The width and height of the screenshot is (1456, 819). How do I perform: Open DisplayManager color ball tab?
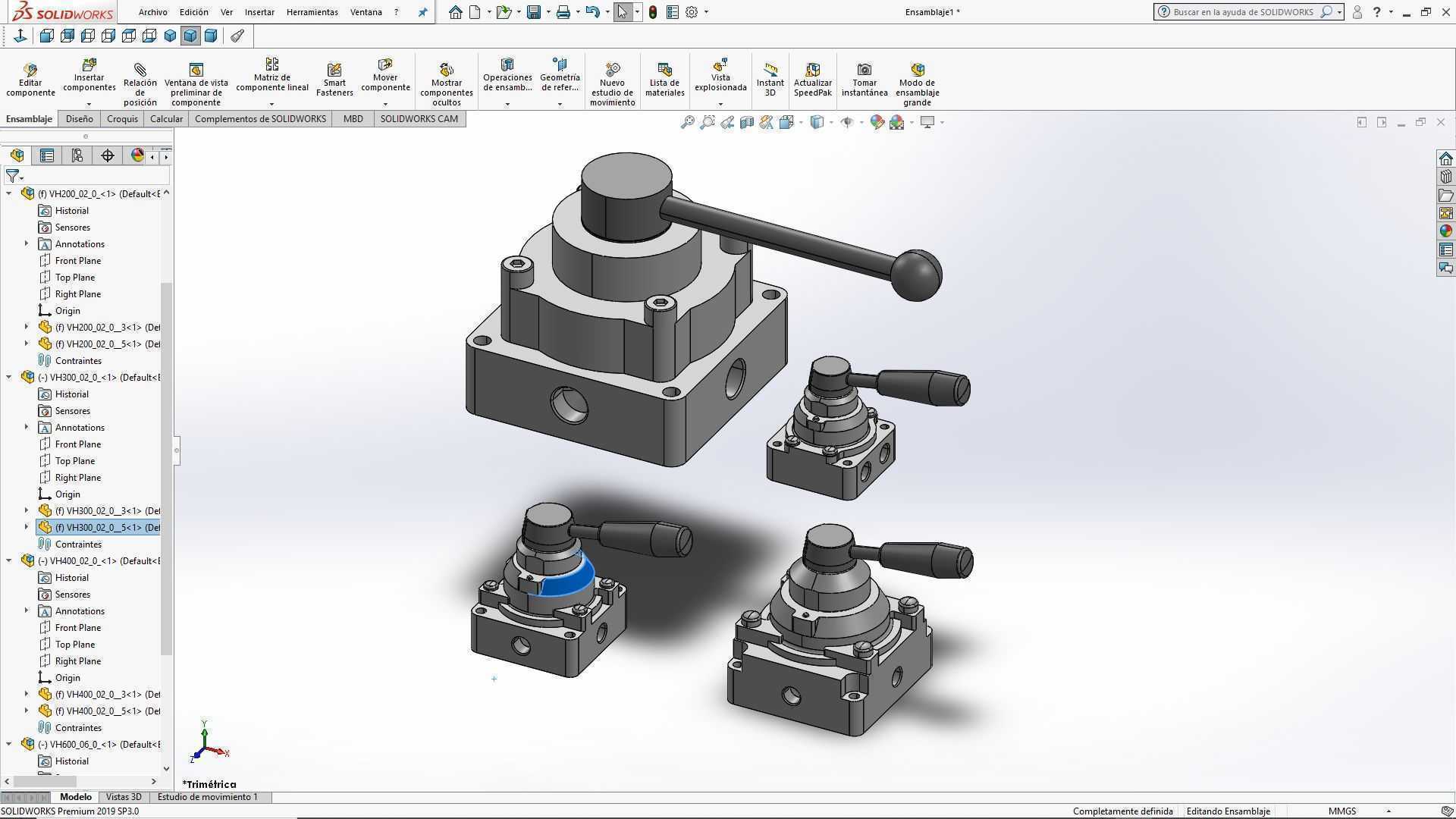tap(137, 155)
